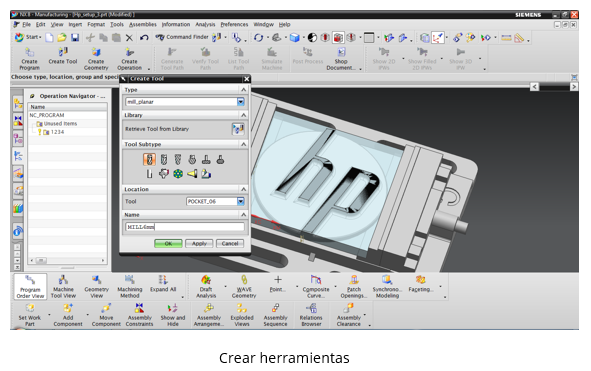Open Synchronous Modeling tool

(387, 287)
